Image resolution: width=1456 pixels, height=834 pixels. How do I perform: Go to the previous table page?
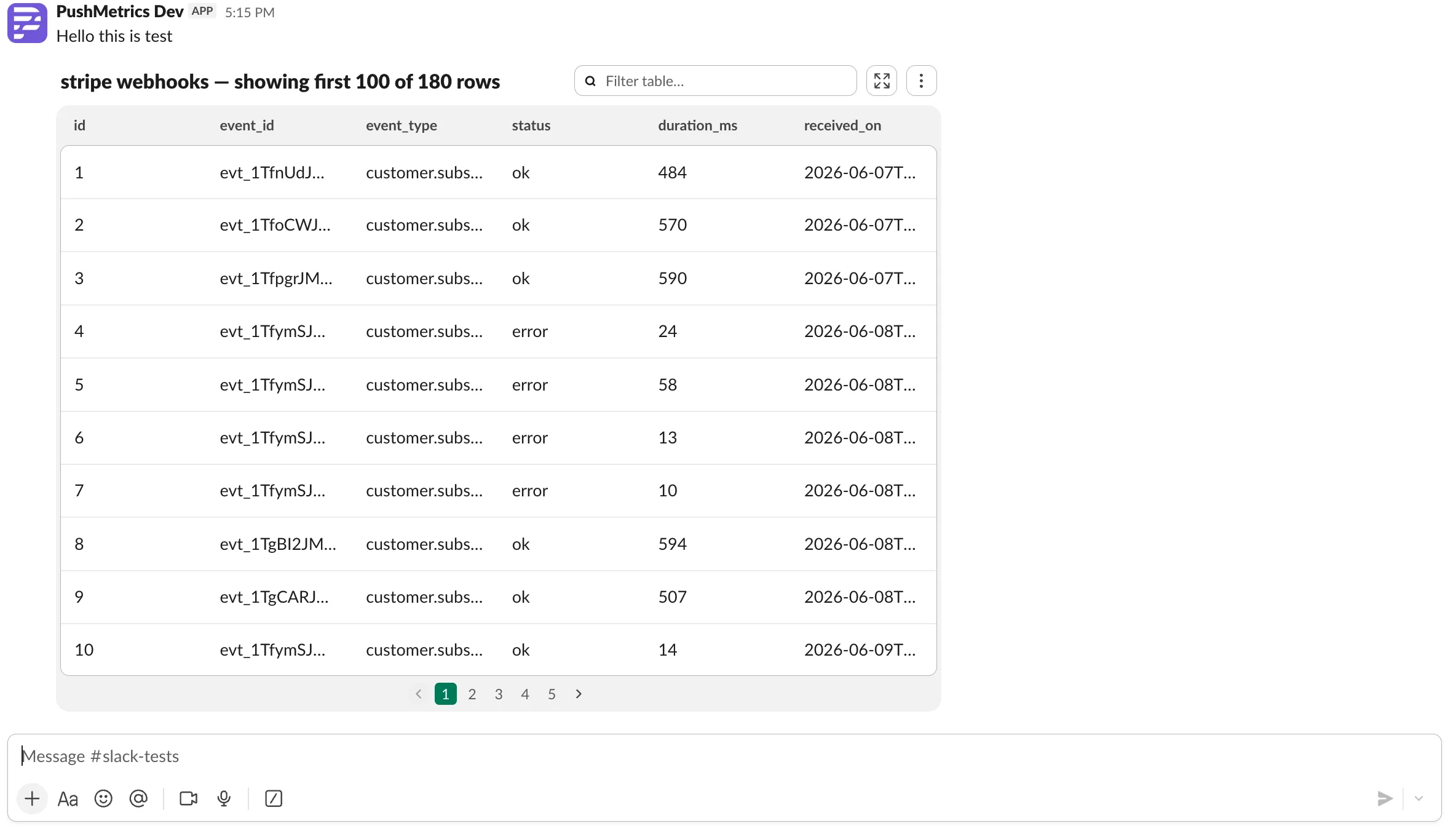(419, 694)
